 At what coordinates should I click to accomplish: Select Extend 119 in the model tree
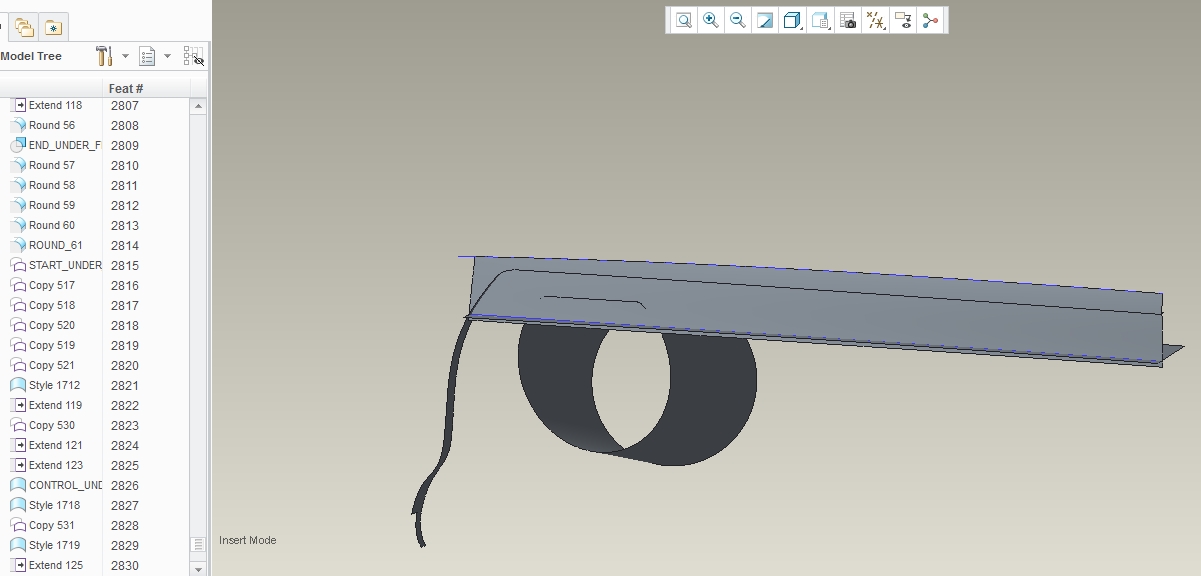(55, 405)
